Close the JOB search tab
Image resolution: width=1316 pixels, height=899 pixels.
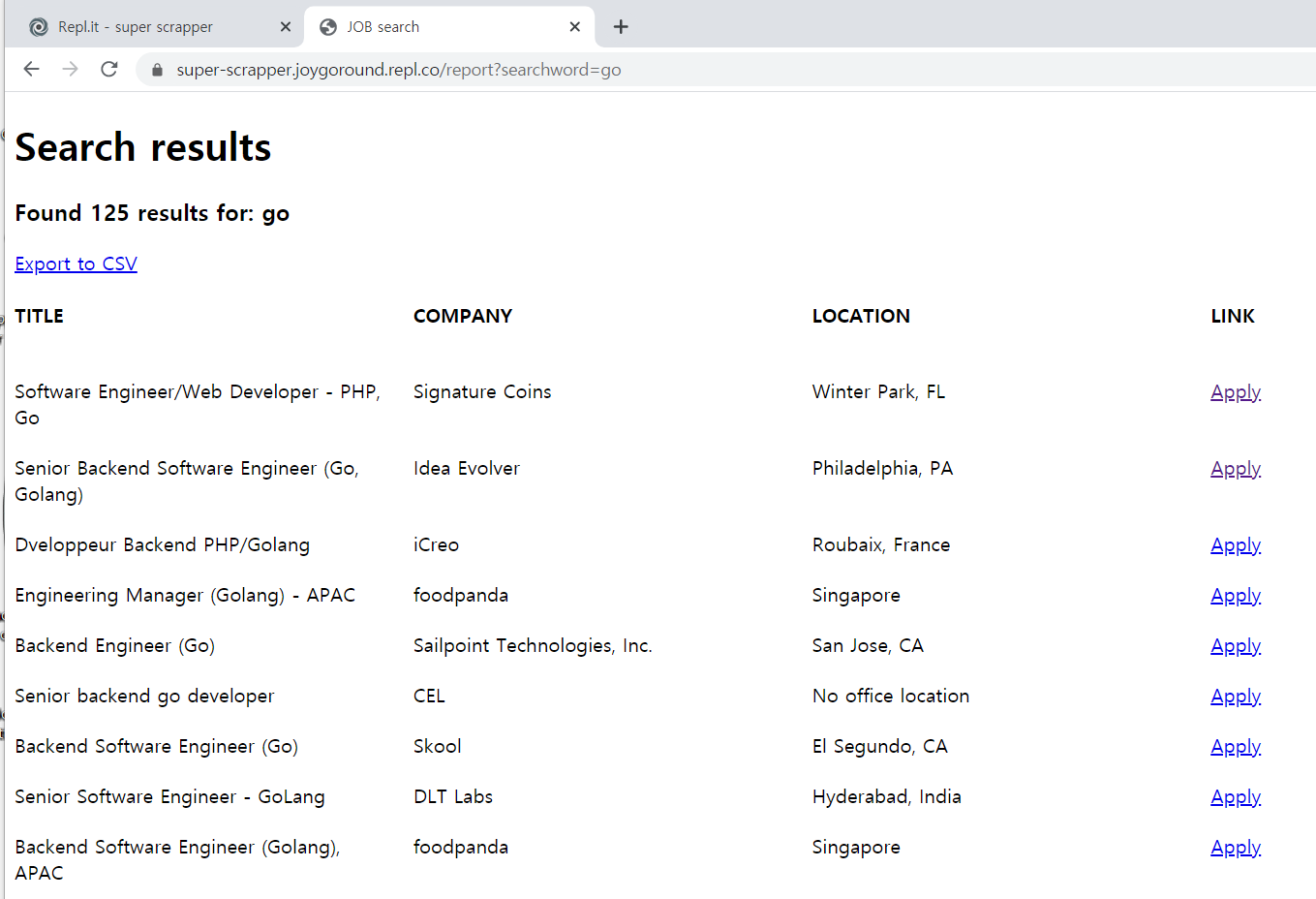coord(575,27)
